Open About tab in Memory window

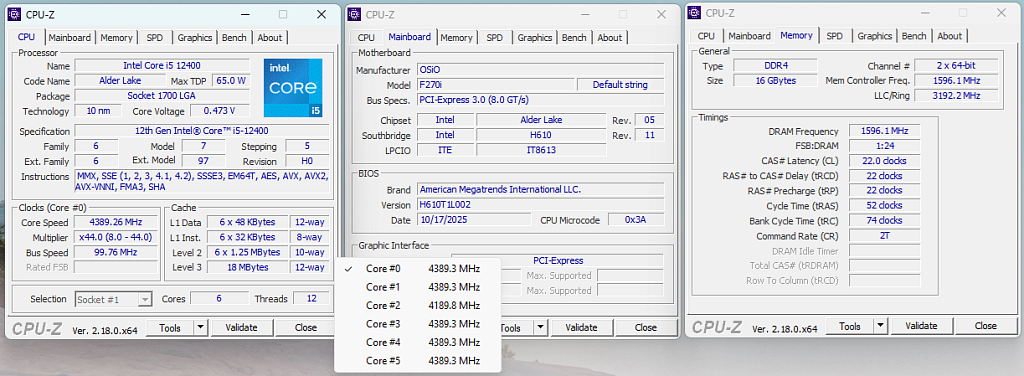tap(950, 36)
